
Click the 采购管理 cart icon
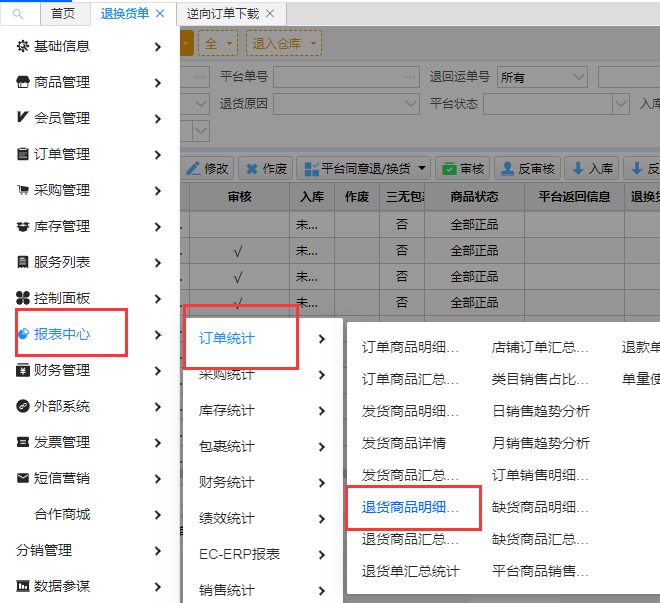coord(23,190)
